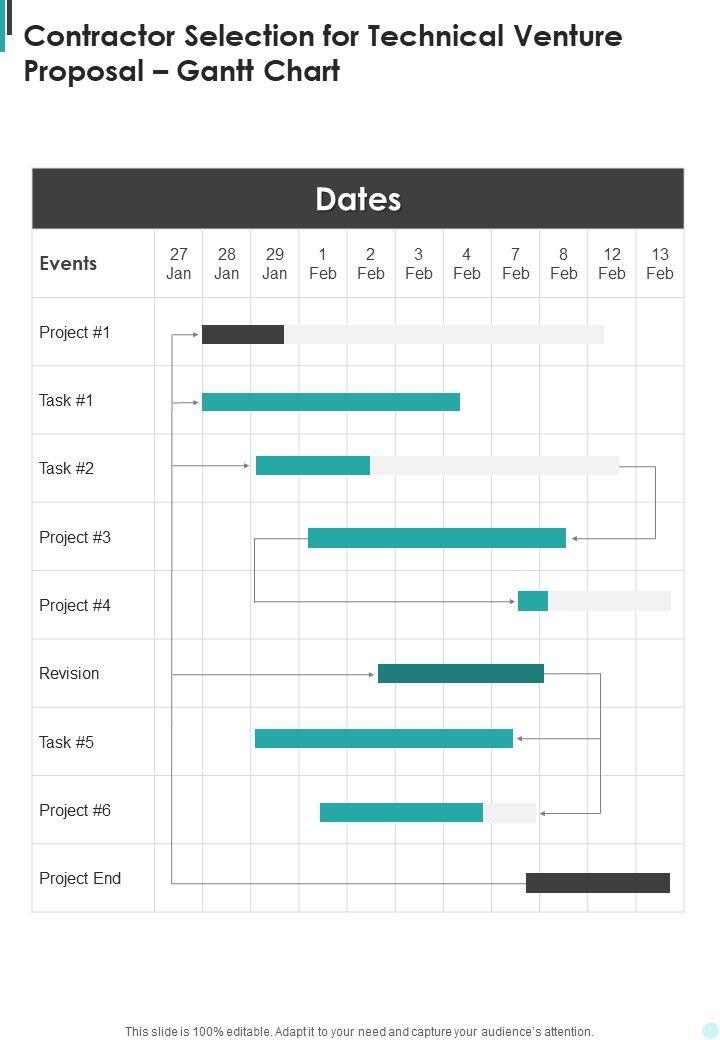Select the 7 Feb date header
This screenshot has height=1040, width=720.
click(x=516, y=264)
